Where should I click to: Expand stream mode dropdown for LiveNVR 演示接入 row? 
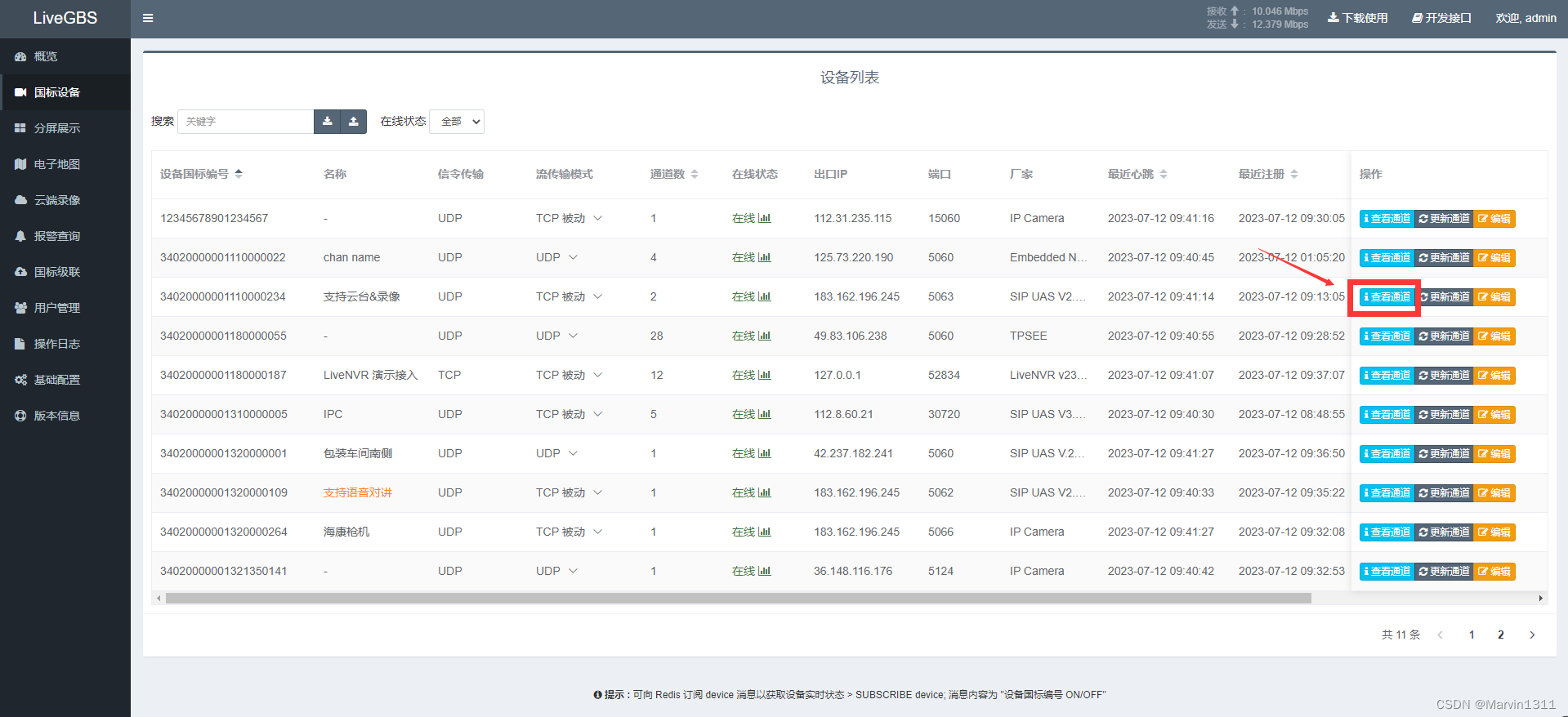coord(598,375)
